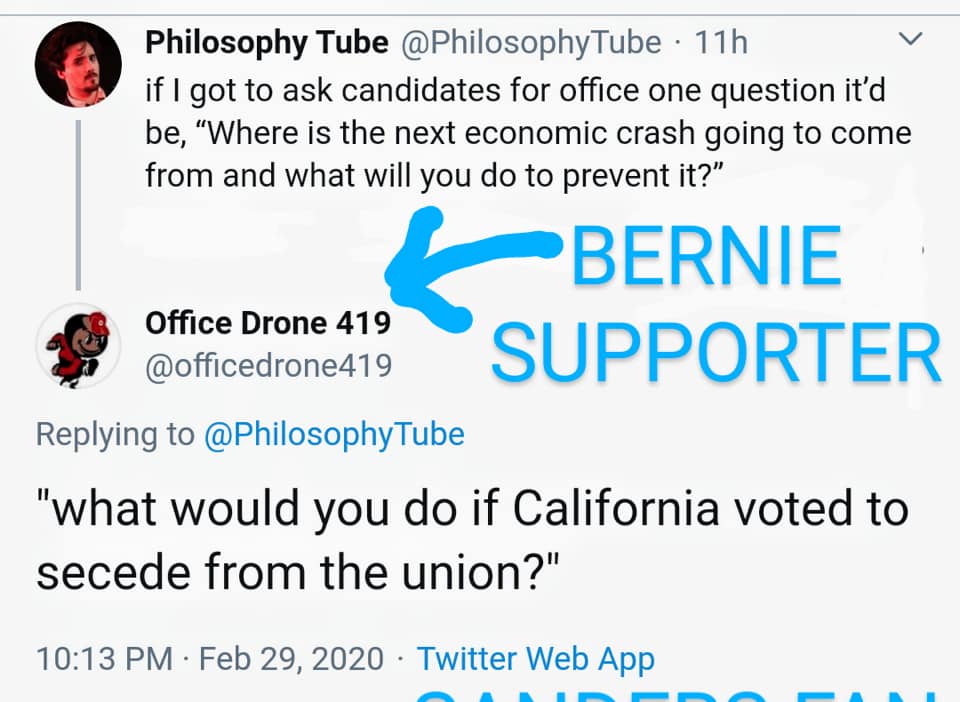The width and height of the screenshot is (960, 702).
Task: Open the Office Drone 419 display name
Action: coord(268,323)
